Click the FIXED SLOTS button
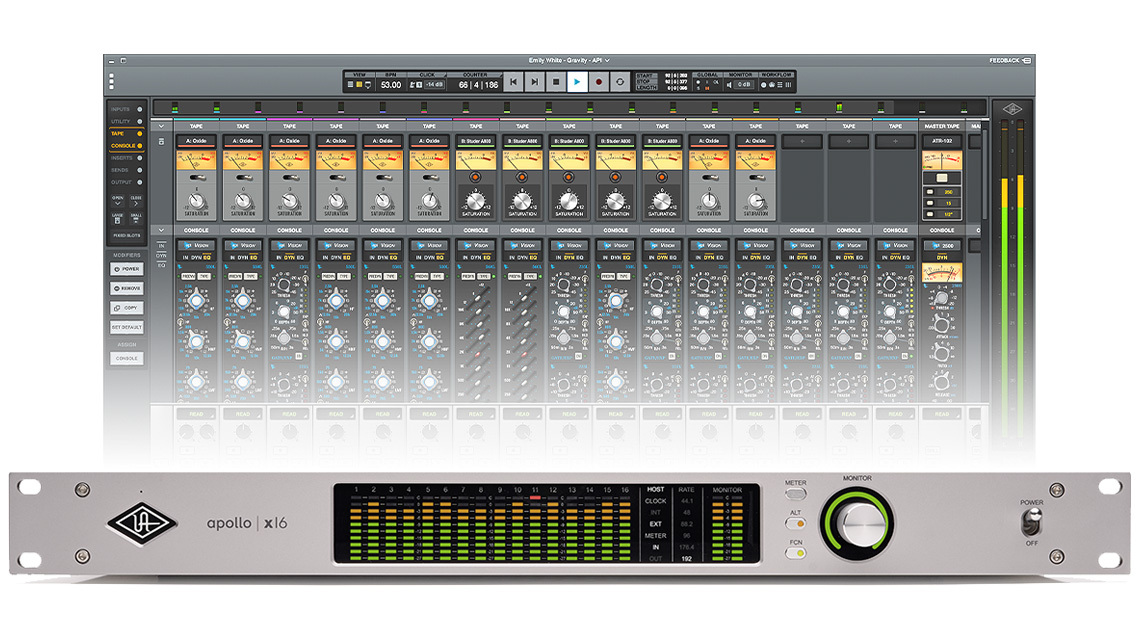The image size is (1138, 640). coord(127,236)
